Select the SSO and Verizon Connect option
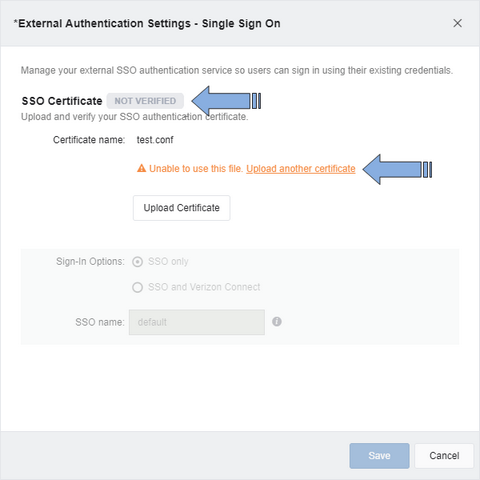Screen dimensions: 480x480 coord(137,287)
